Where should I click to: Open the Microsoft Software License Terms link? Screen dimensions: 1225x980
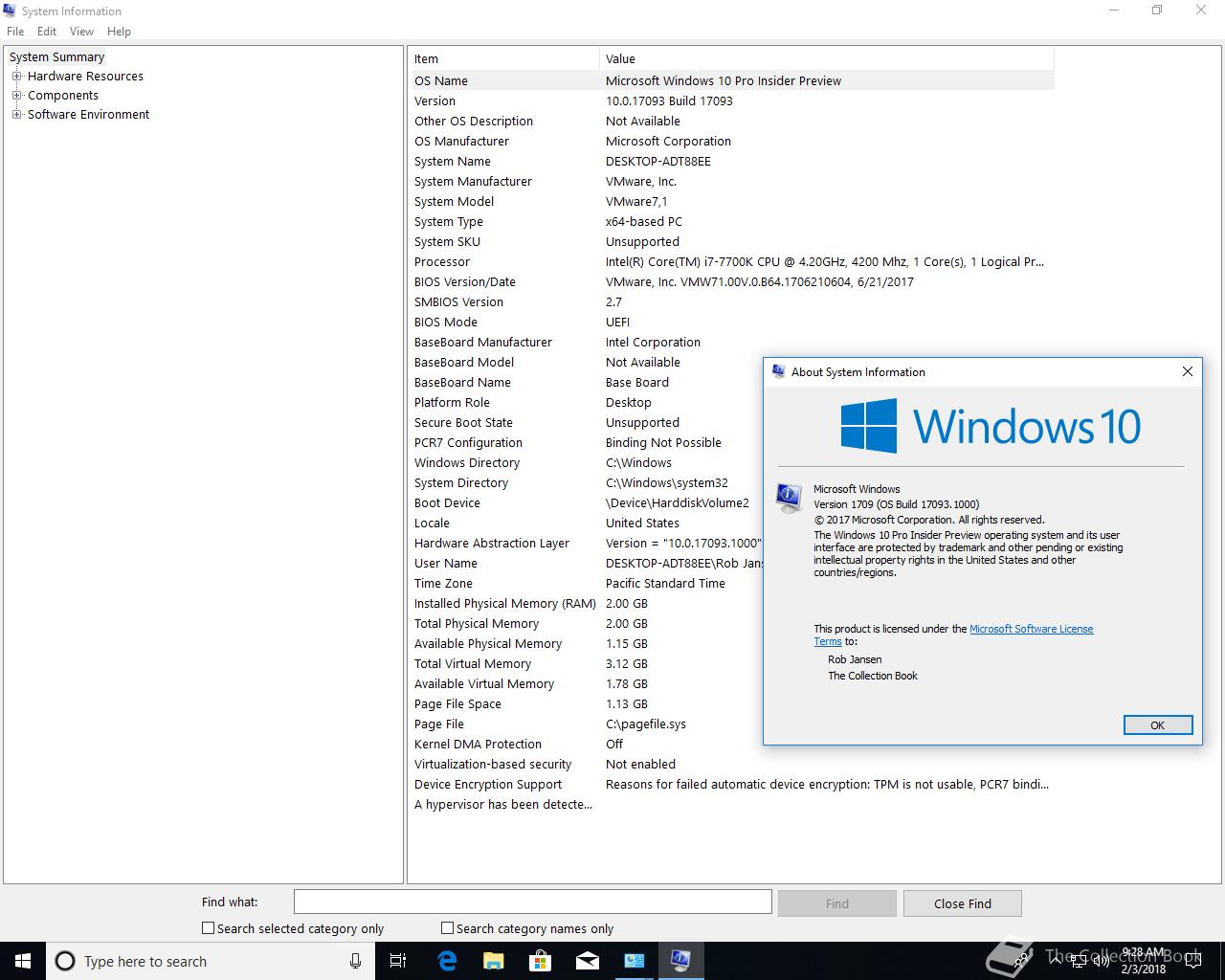(x=1031, y=629)
